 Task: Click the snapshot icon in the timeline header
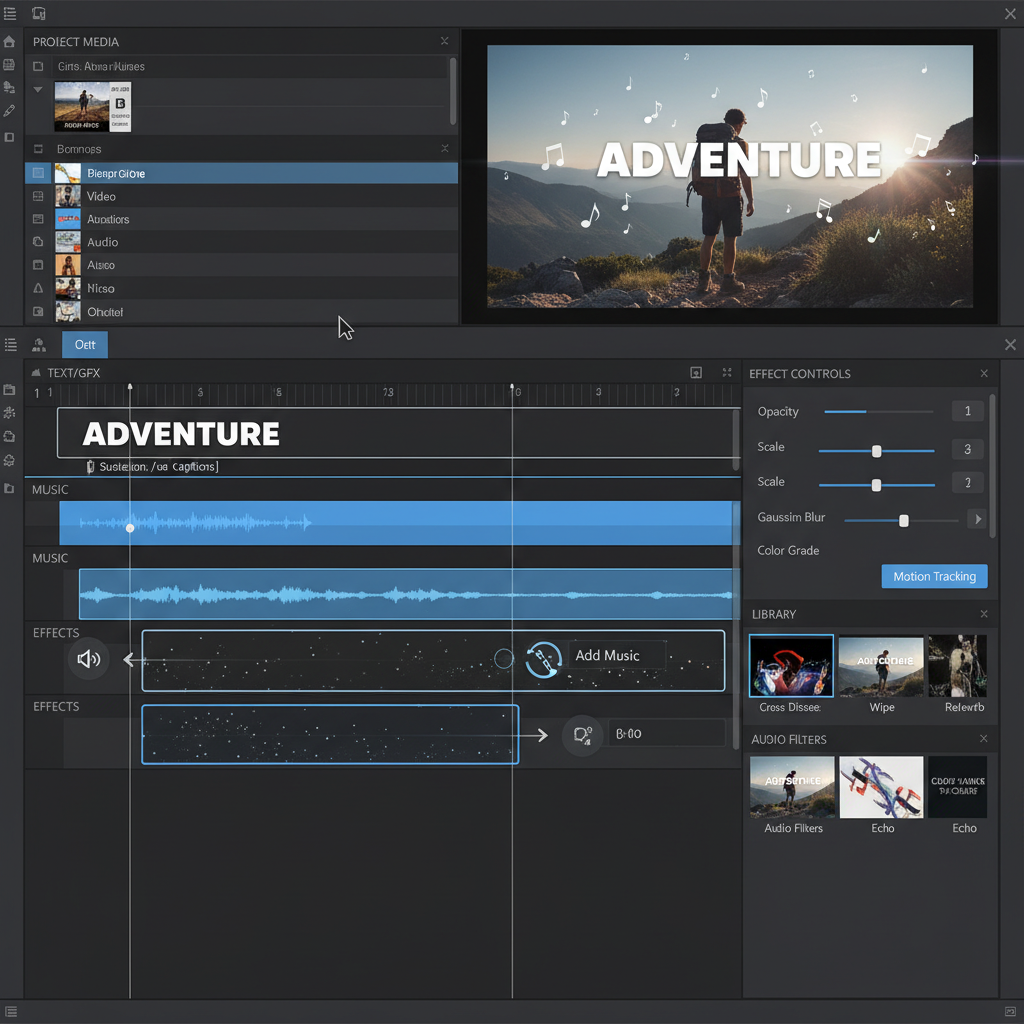[x=696, y=372]
